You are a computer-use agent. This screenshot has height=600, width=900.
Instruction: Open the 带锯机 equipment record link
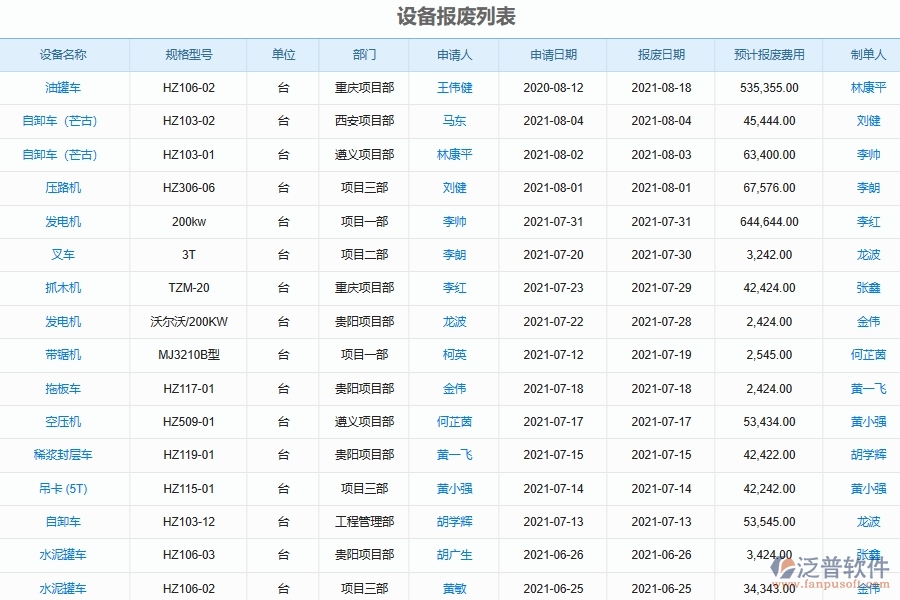click(x=64, y=355)
